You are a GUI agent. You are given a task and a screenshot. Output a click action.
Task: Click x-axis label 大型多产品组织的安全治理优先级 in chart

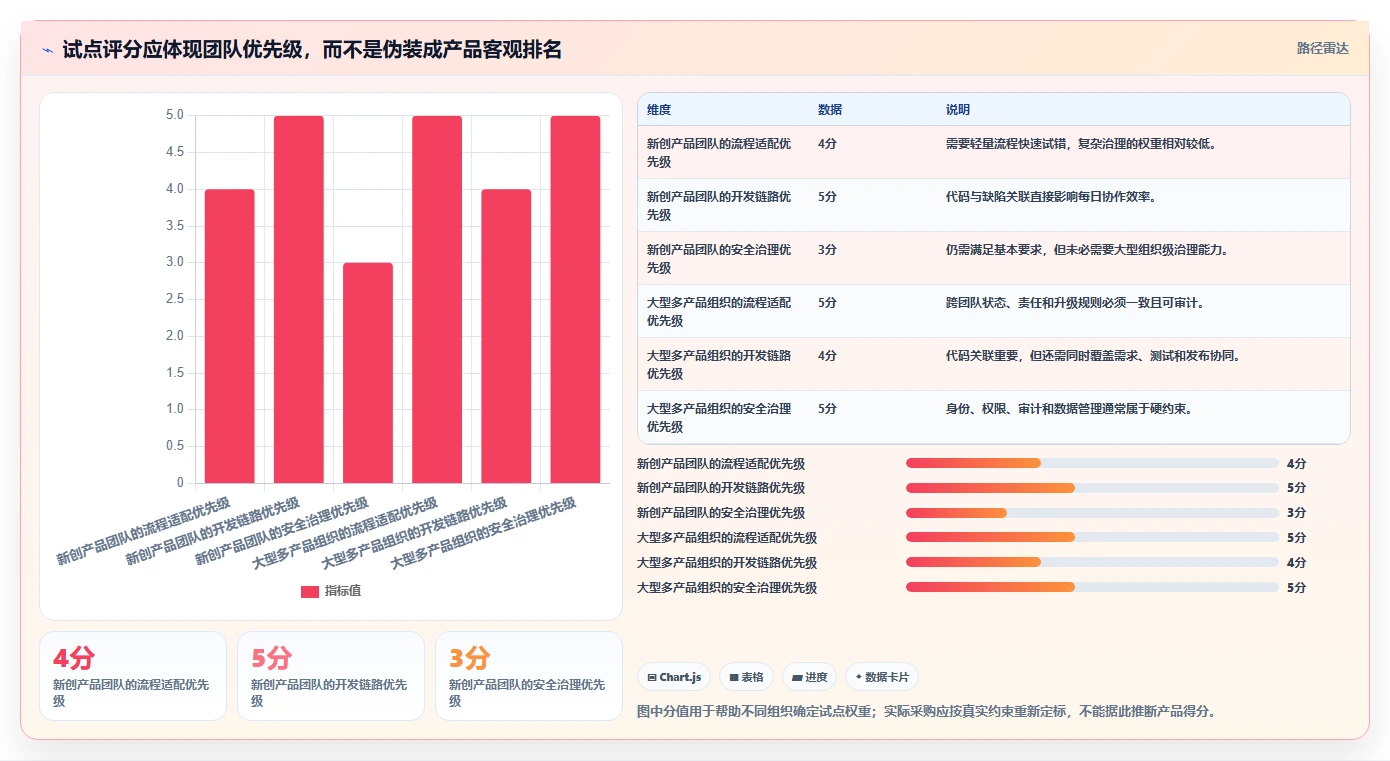tap(483, 534)
